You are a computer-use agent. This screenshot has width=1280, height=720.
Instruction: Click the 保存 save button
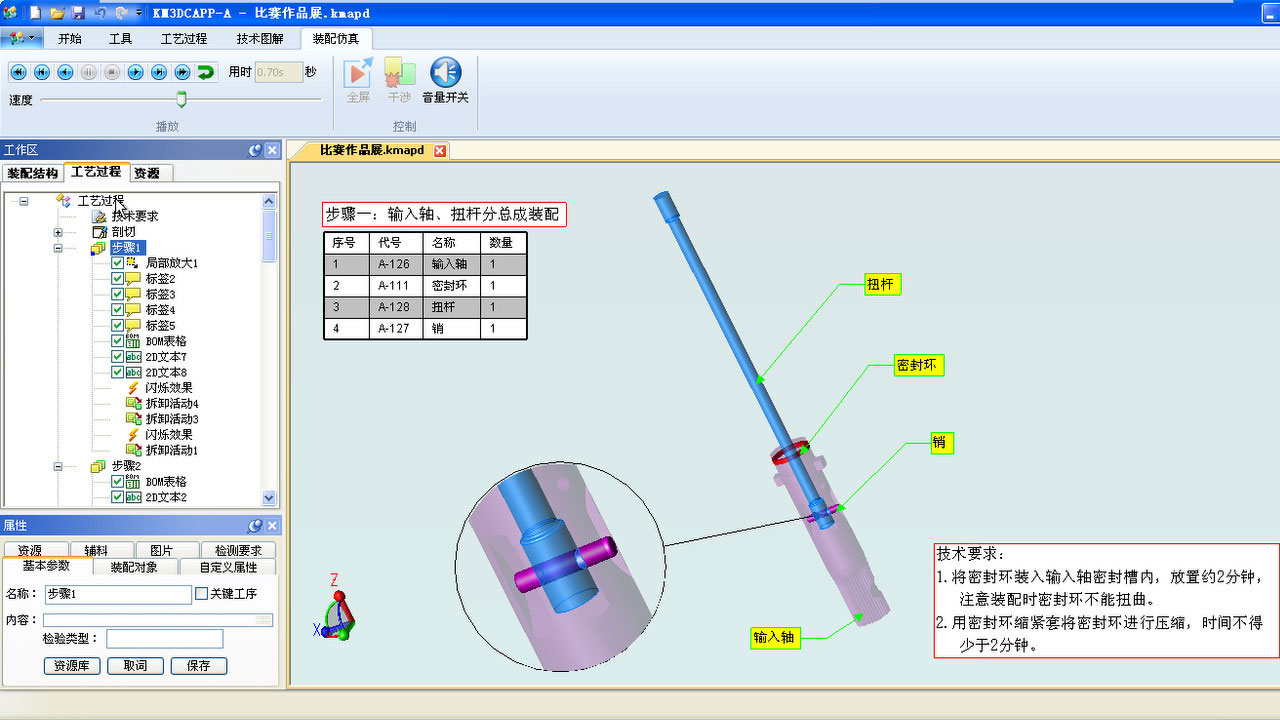tap(198, 665)
